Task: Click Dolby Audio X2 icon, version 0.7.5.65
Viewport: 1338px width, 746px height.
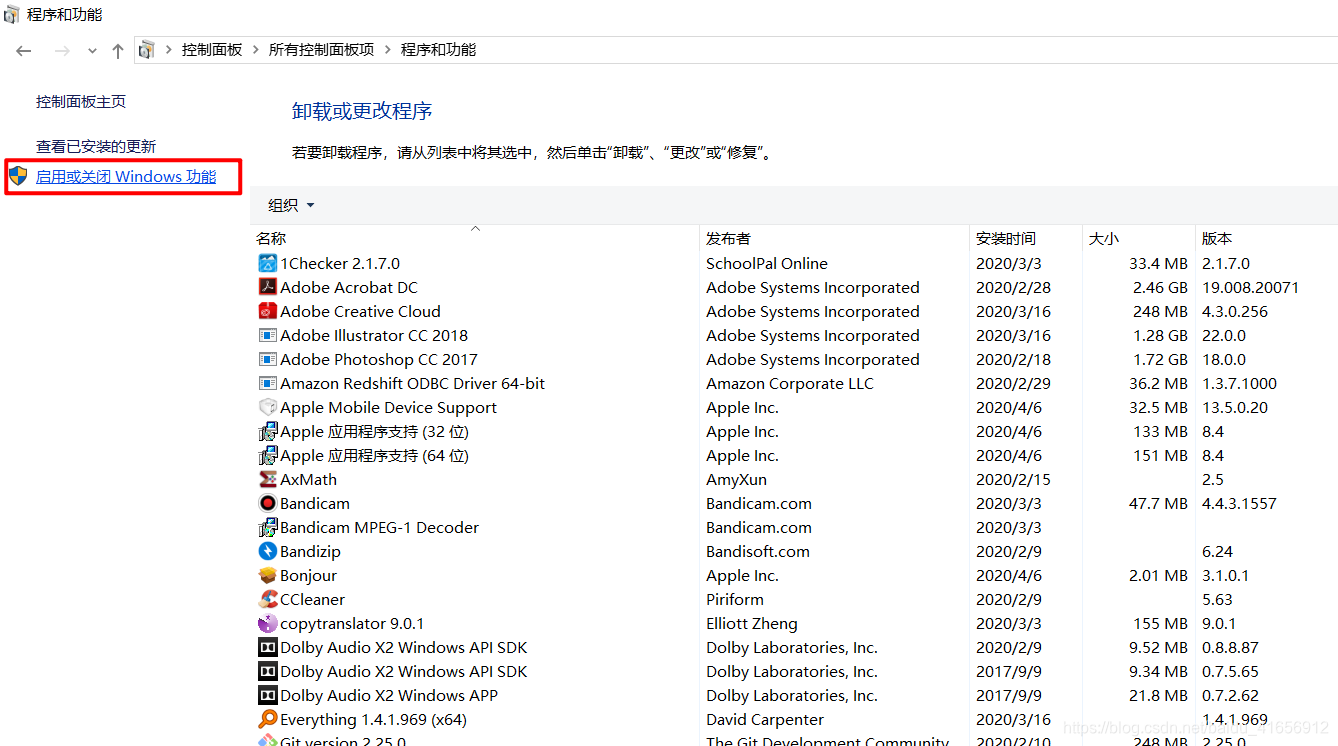Action: (267, 671)
